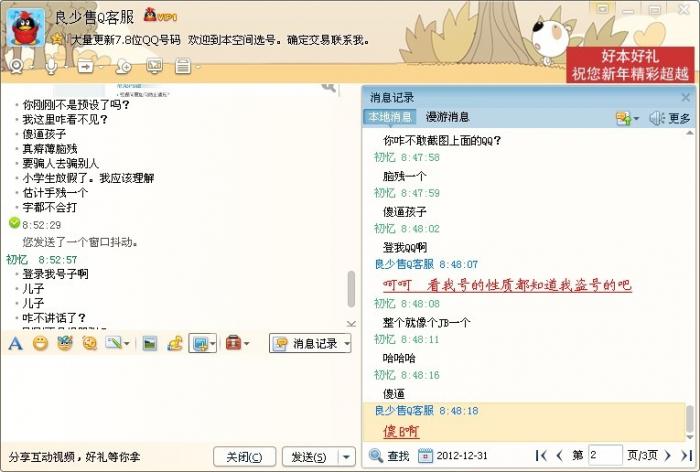Send a window shake nudge

(x=90, y=343)
